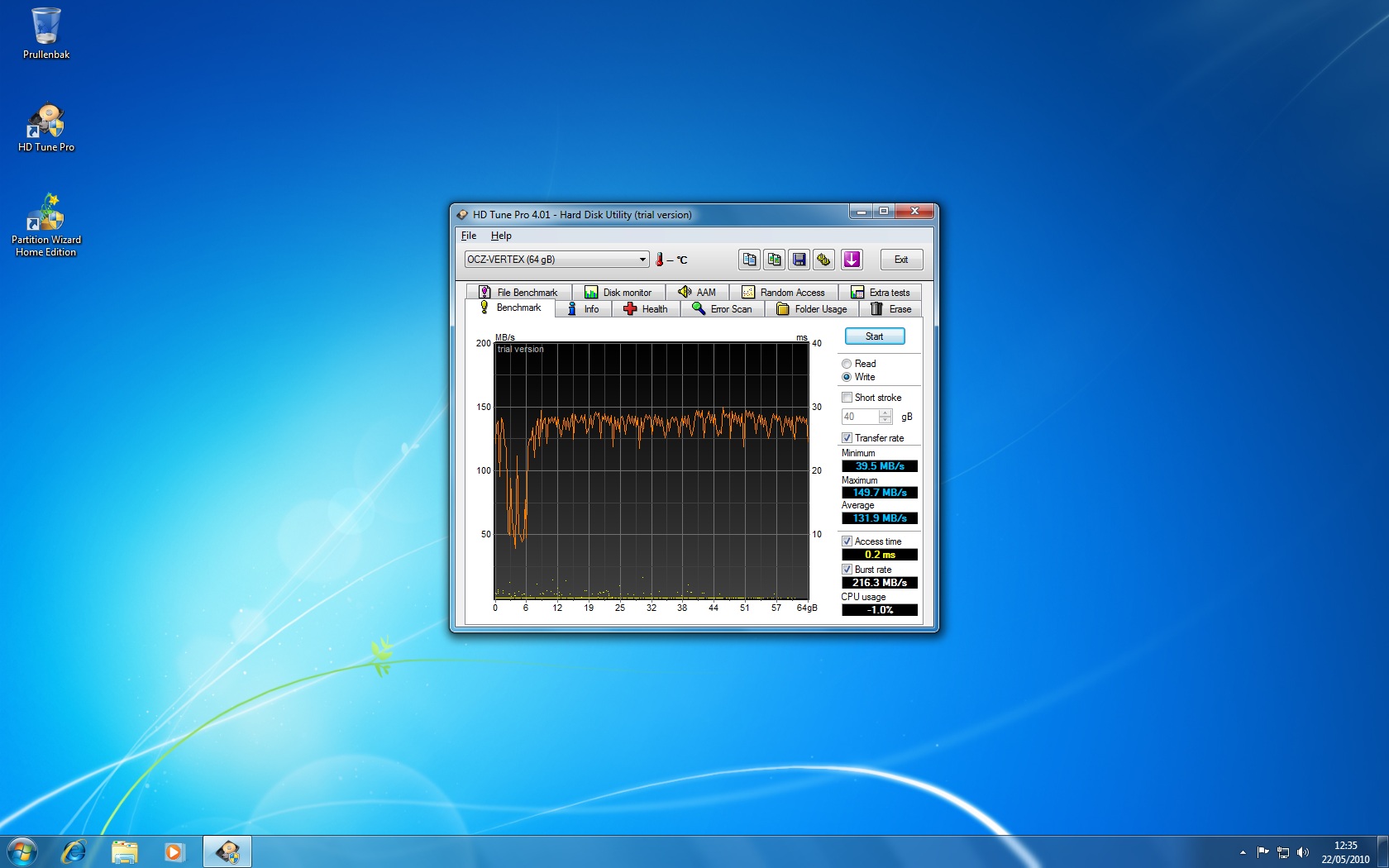Click the copy screenshot to clipboard icon

tap(774, 260)
